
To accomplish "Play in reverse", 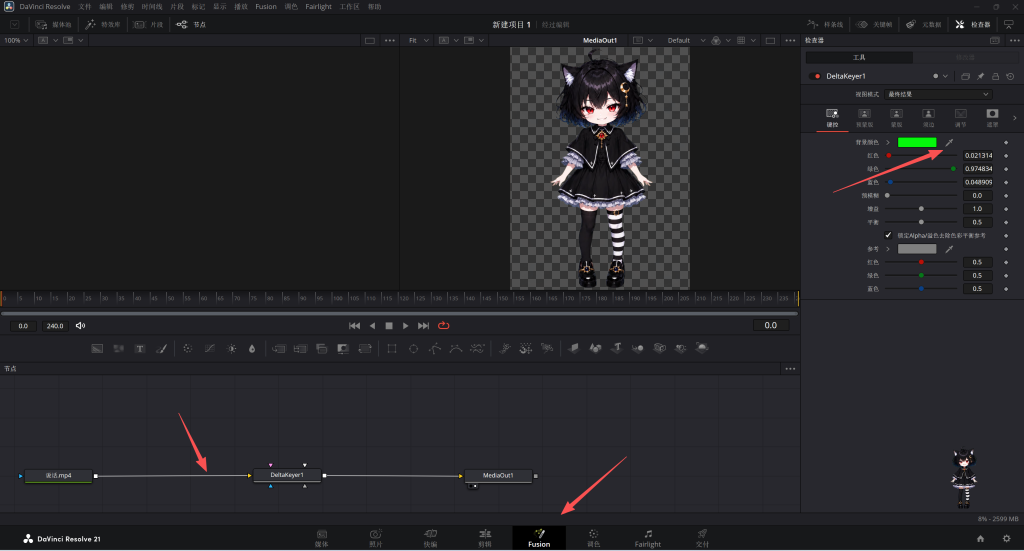I will (372, 326).
